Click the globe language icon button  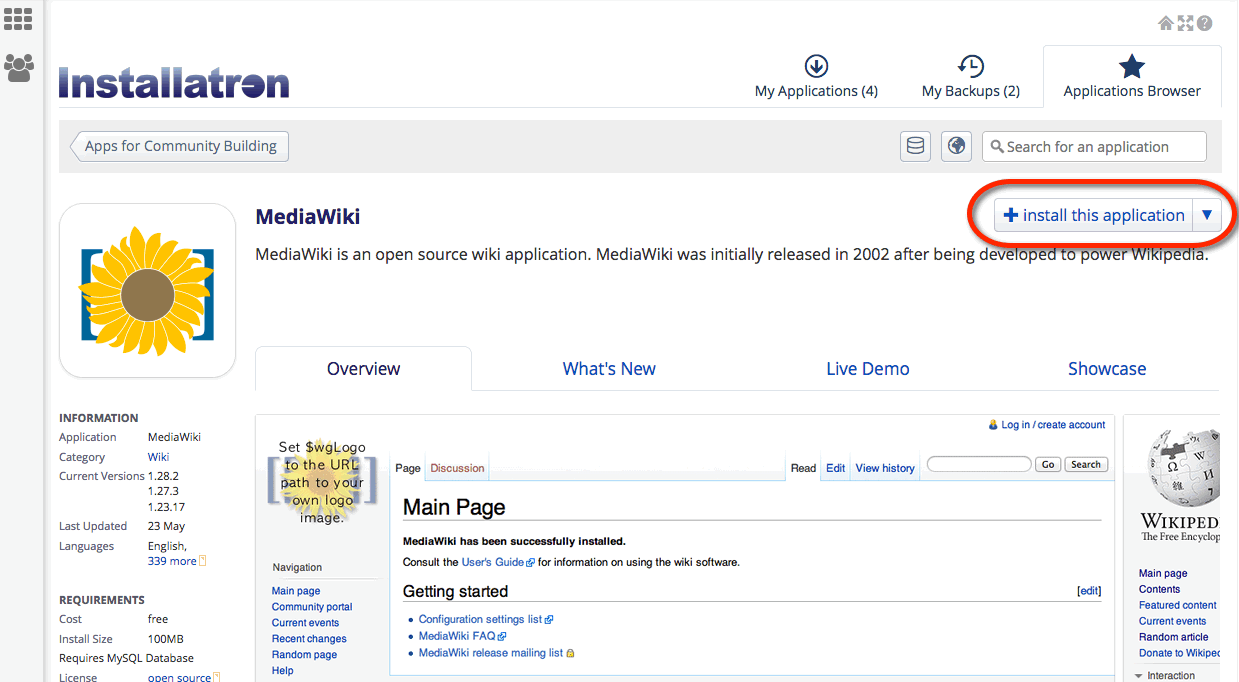tap(957, 146)
